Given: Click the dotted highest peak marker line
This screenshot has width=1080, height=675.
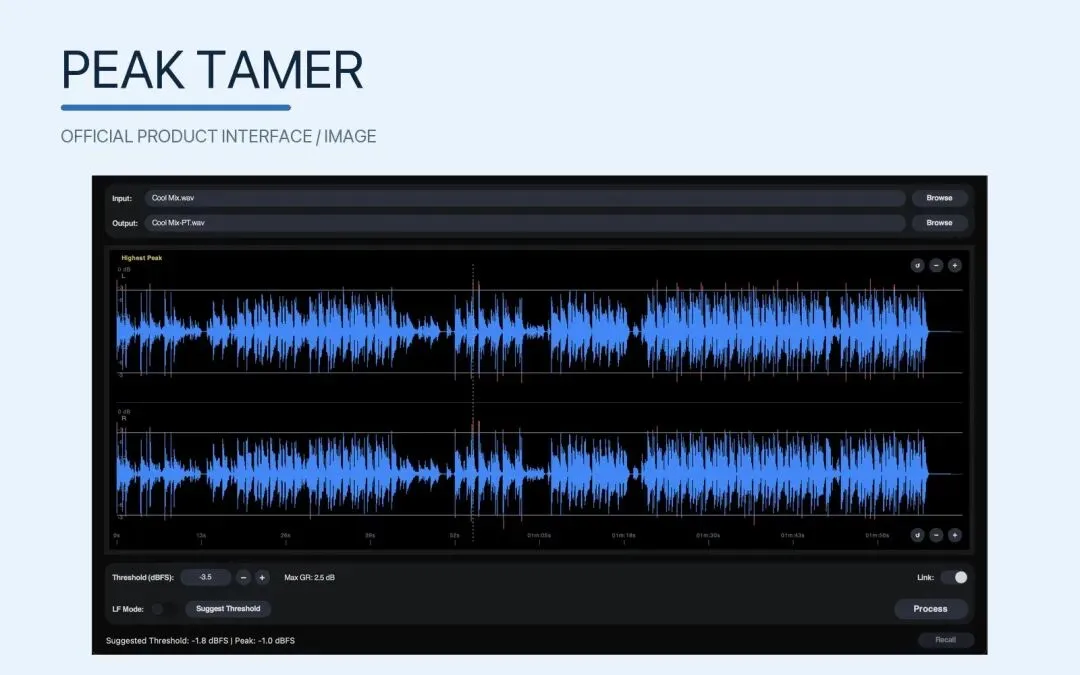Looking at the screenshot, I should (472, 403).
